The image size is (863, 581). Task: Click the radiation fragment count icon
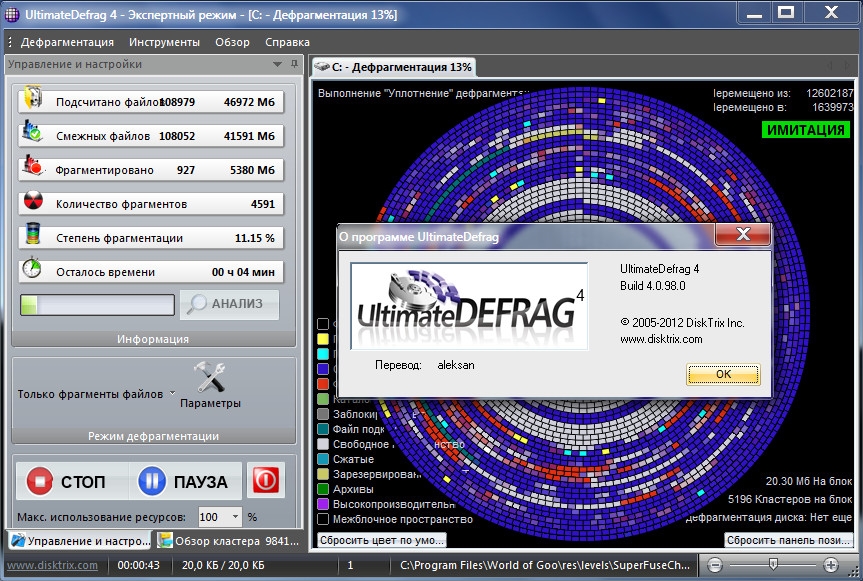[x=33, y=201]
